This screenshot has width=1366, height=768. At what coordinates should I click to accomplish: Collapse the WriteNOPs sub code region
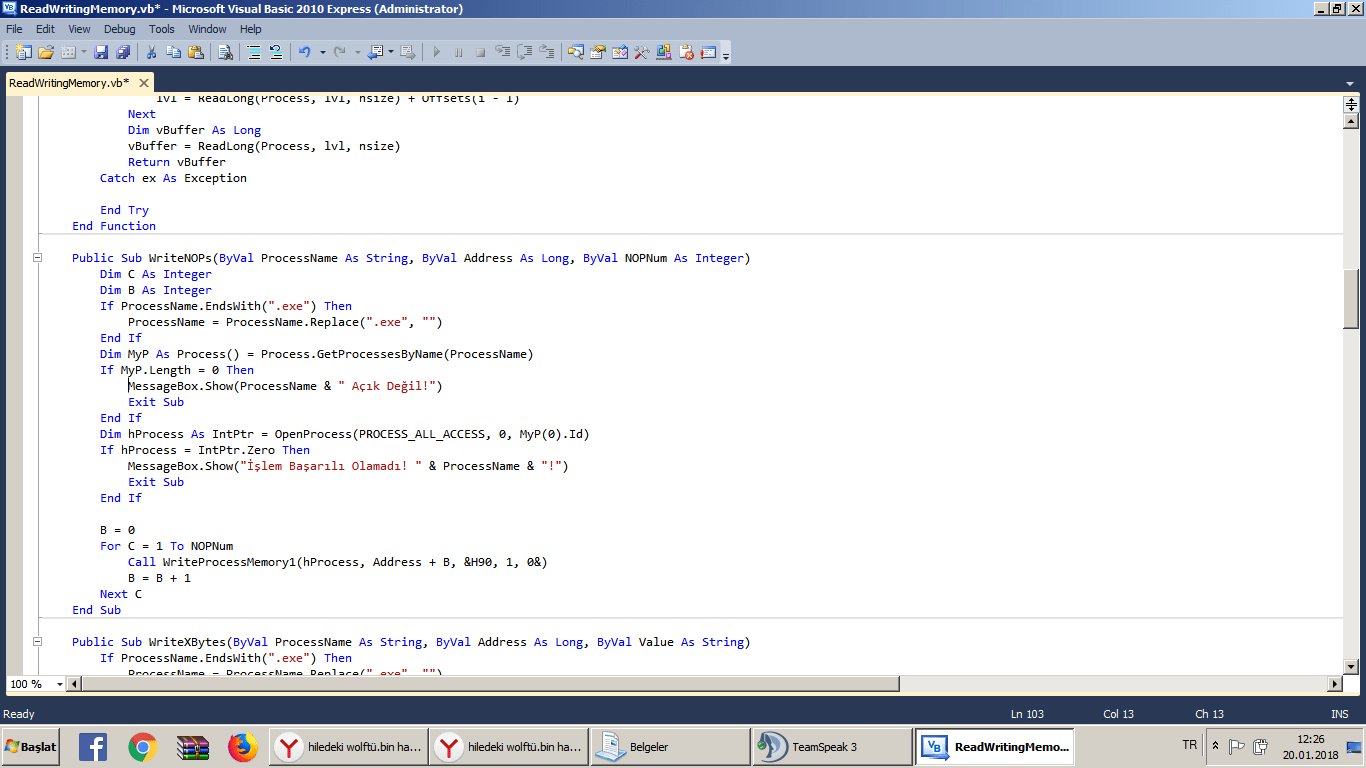click(38, 258)
